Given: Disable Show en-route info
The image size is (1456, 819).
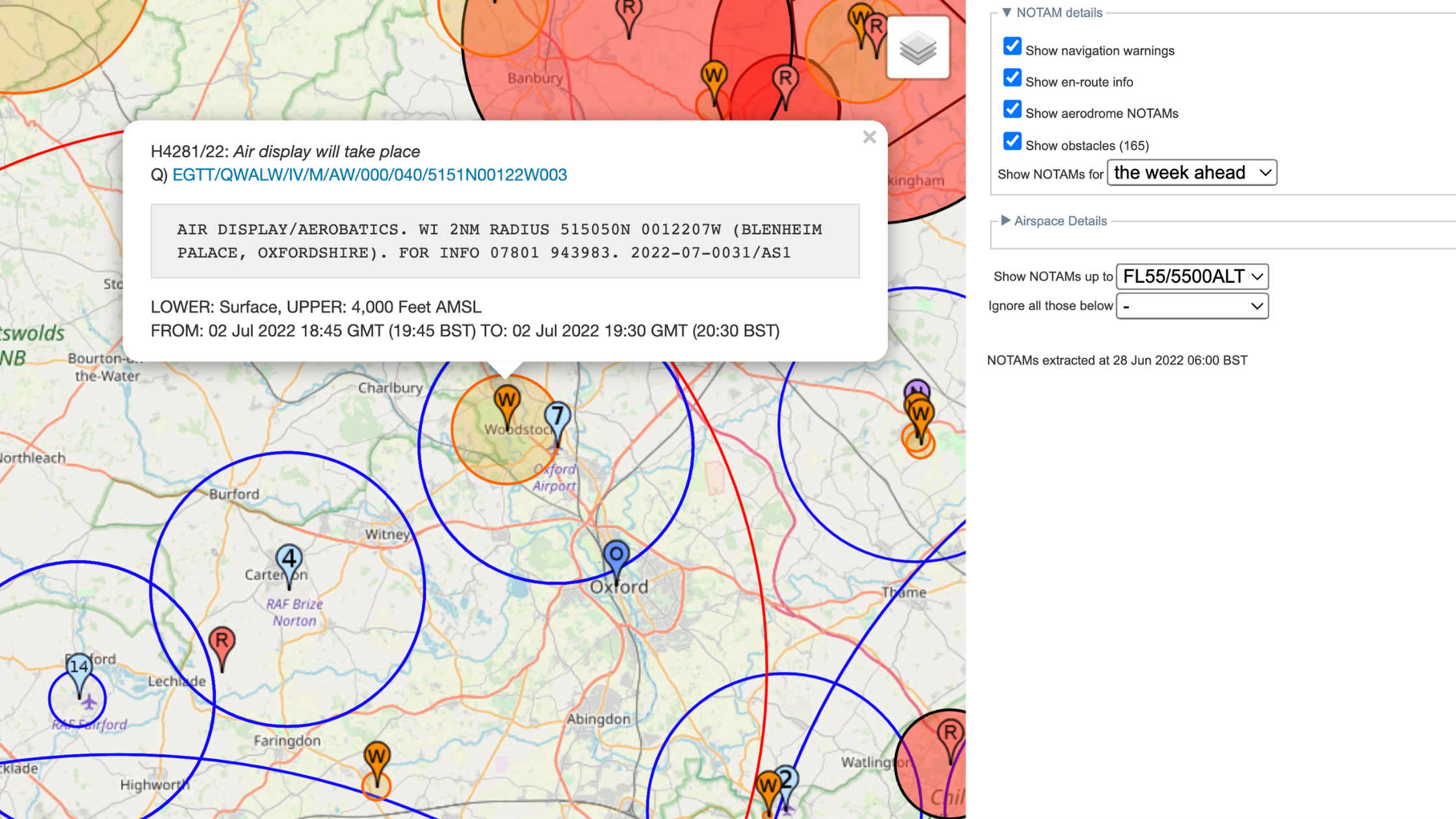Looking at the screenshot, I should click(1011, 77).
